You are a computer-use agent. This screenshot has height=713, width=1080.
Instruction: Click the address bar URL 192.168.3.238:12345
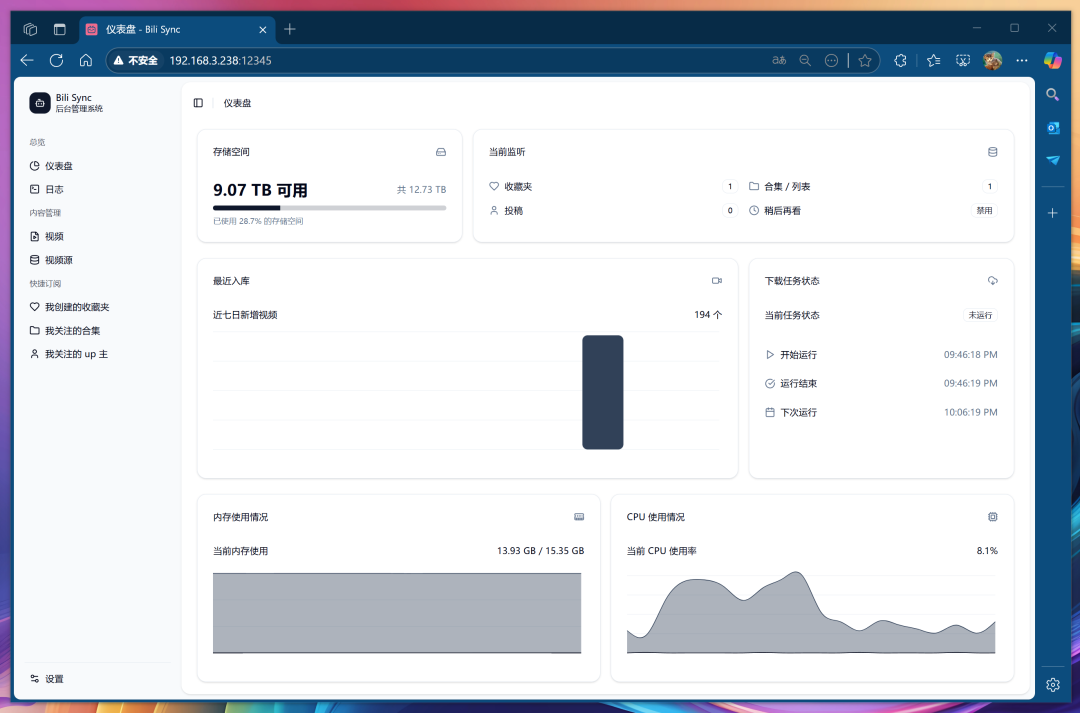(x=220, y=61)
